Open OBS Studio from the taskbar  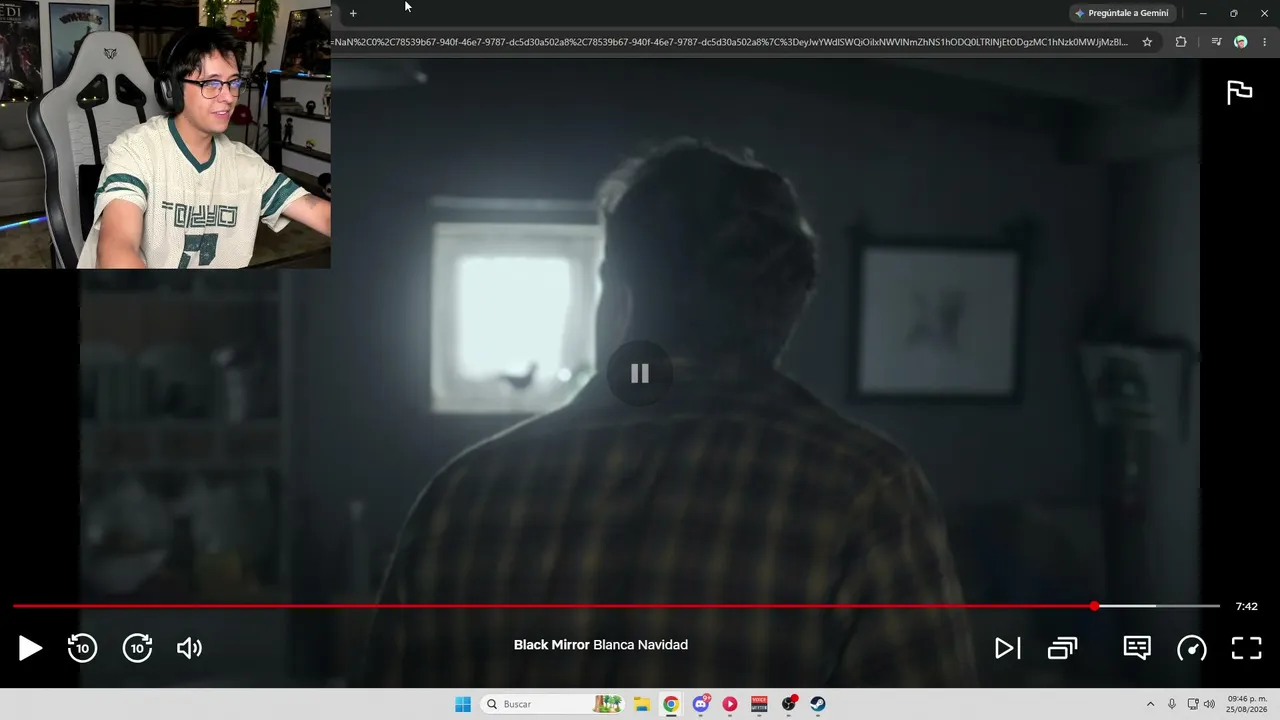pyautogui.click(x=789, y=704)
